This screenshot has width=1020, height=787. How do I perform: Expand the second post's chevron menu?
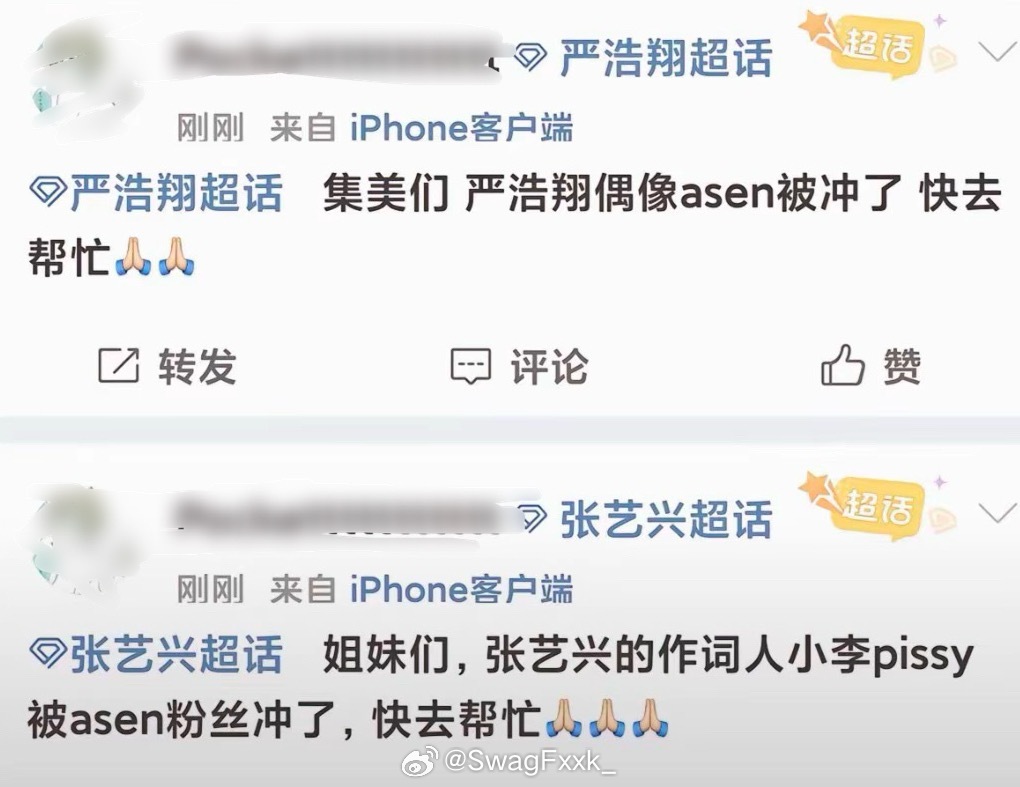point(997,513)
